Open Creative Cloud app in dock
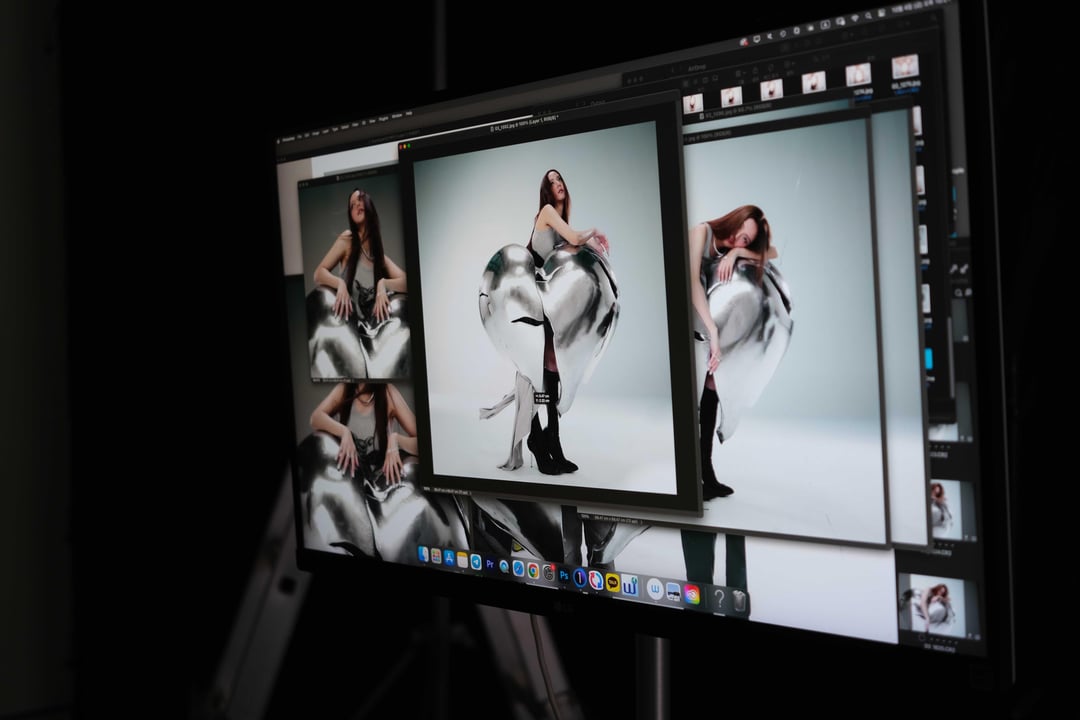 pos(691,594)
